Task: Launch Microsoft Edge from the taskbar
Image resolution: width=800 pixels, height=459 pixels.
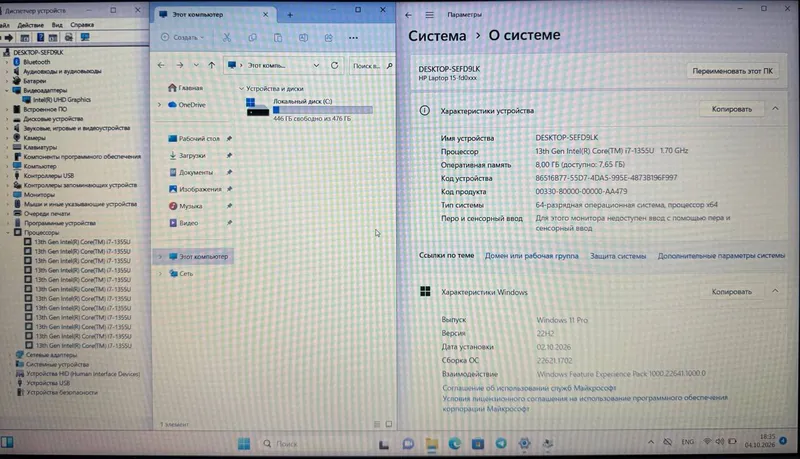Action: pyautogui.click(x=455, y=444)
